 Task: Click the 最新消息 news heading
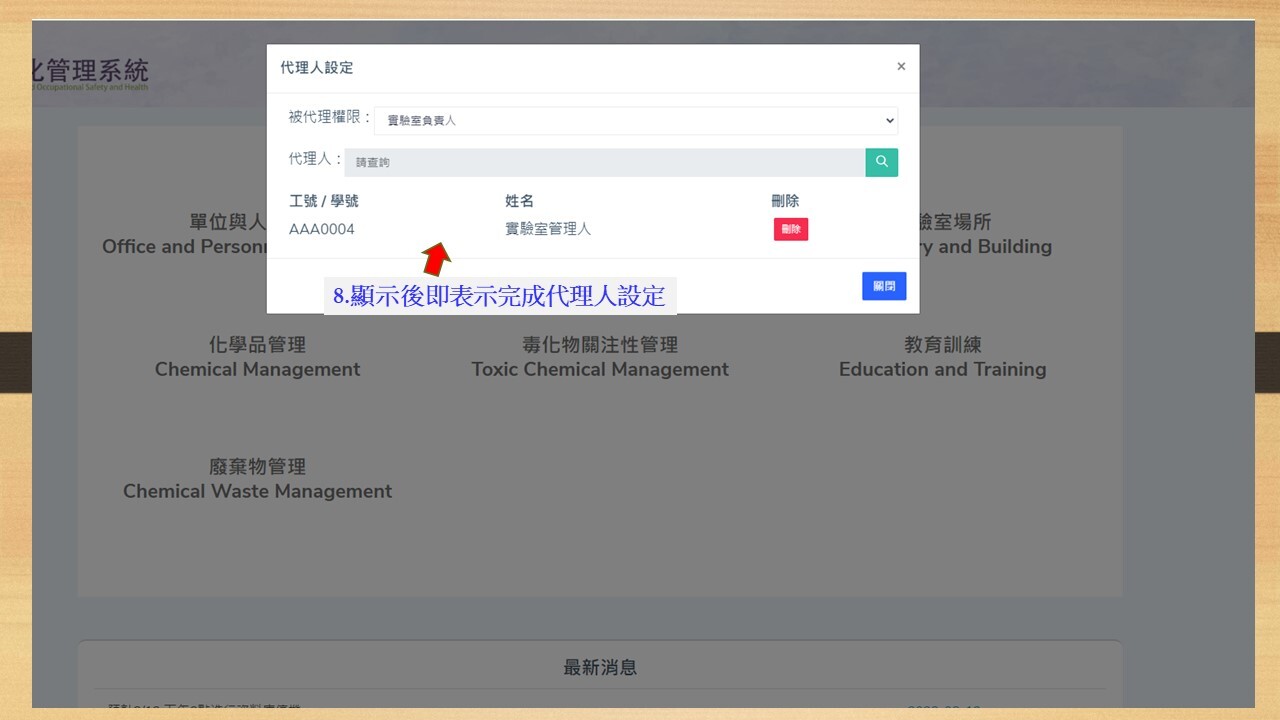tap(600, 667)
